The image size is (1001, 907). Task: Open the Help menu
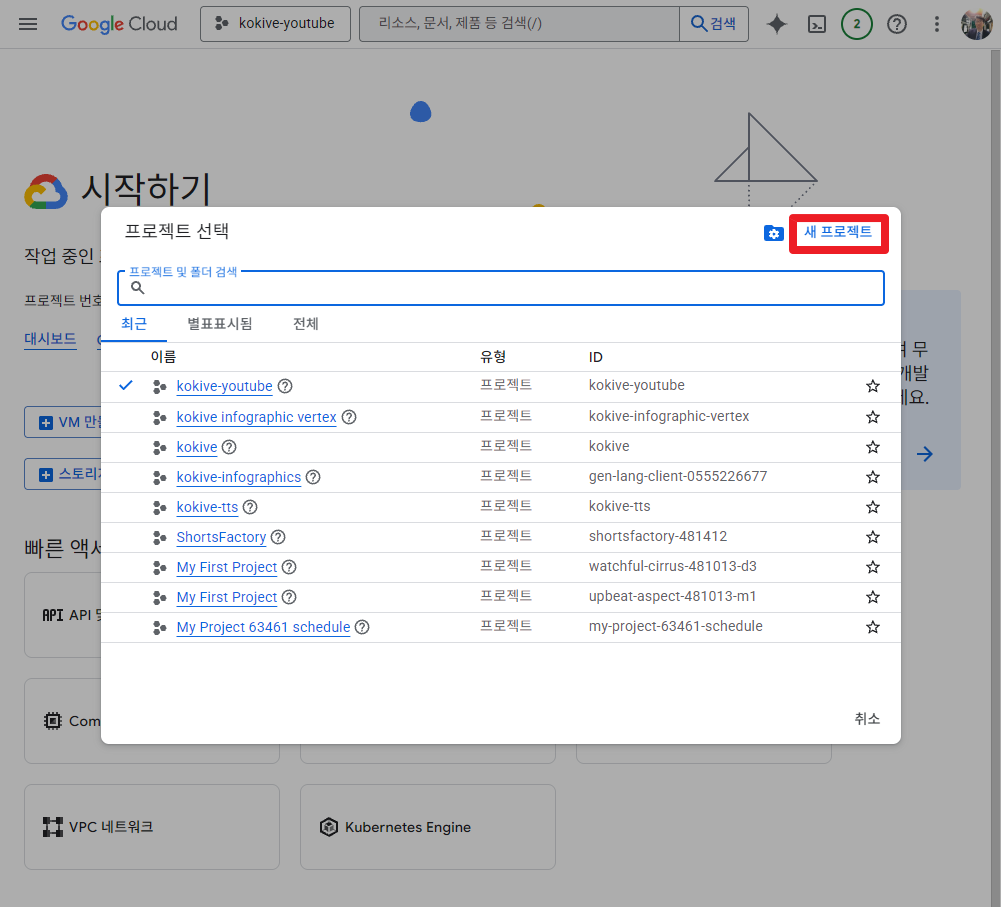[x=897, y=23]
